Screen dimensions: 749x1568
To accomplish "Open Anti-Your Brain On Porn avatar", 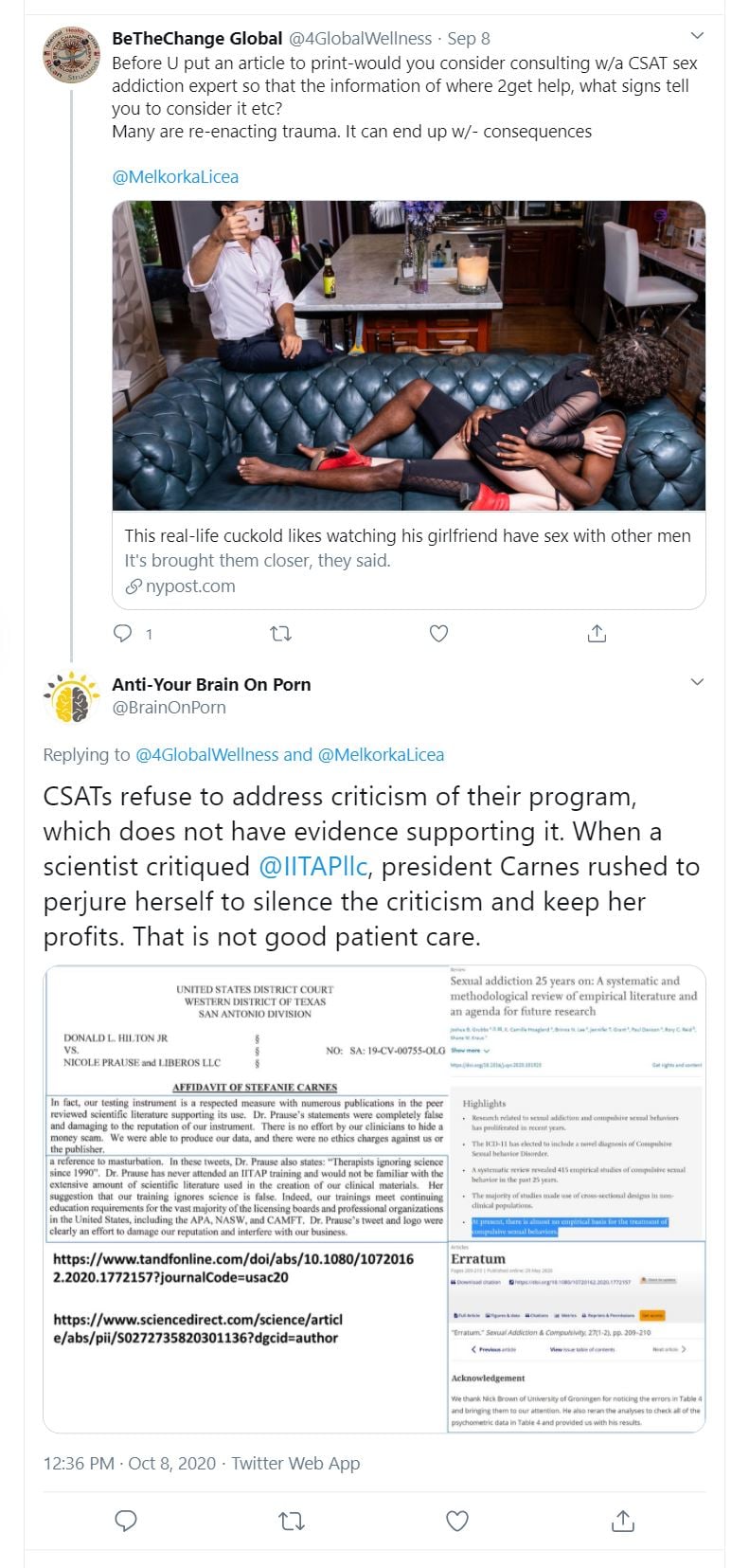I will (72, 698).
